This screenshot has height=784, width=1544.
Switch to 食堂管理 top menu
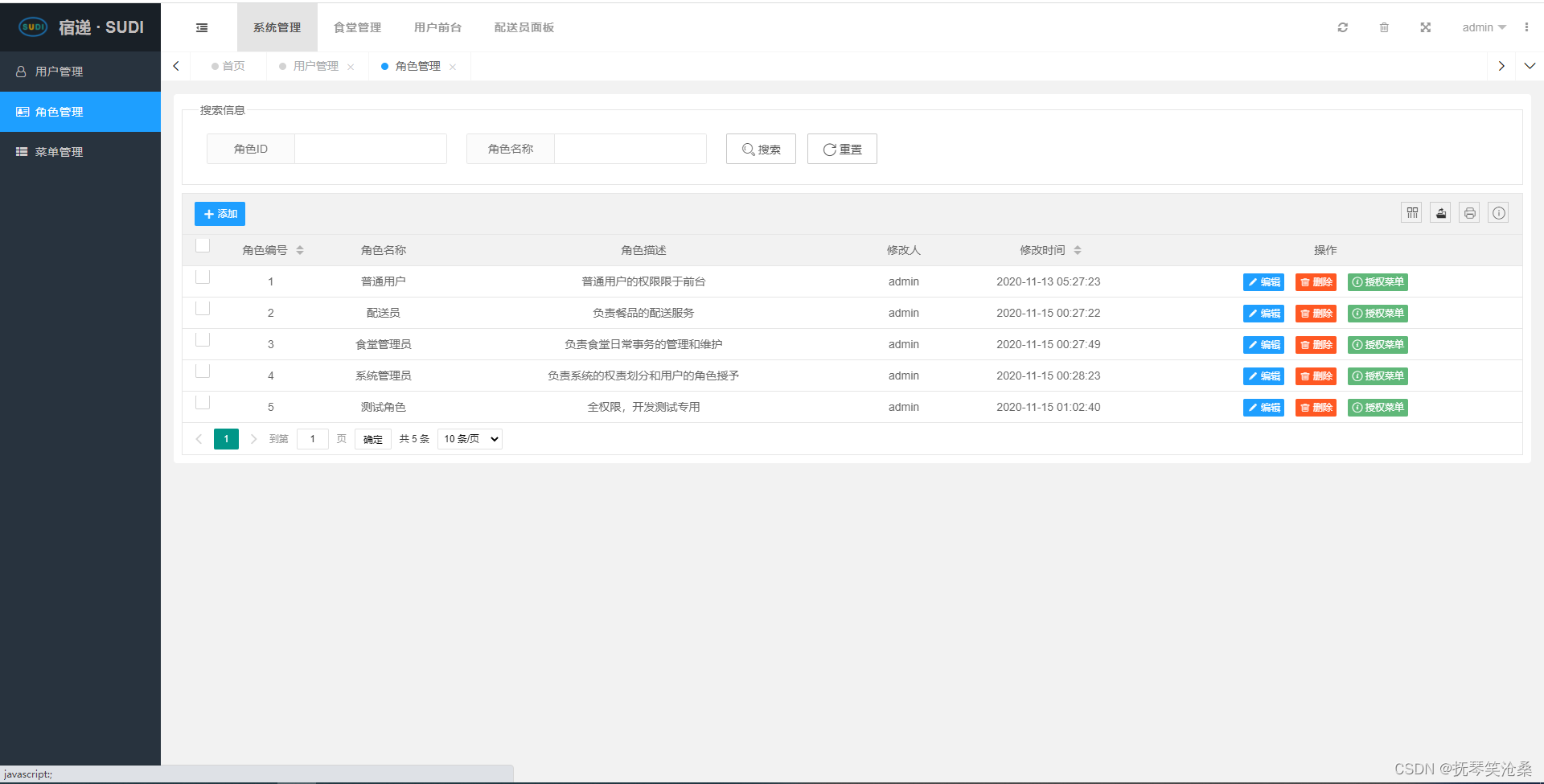358,27
